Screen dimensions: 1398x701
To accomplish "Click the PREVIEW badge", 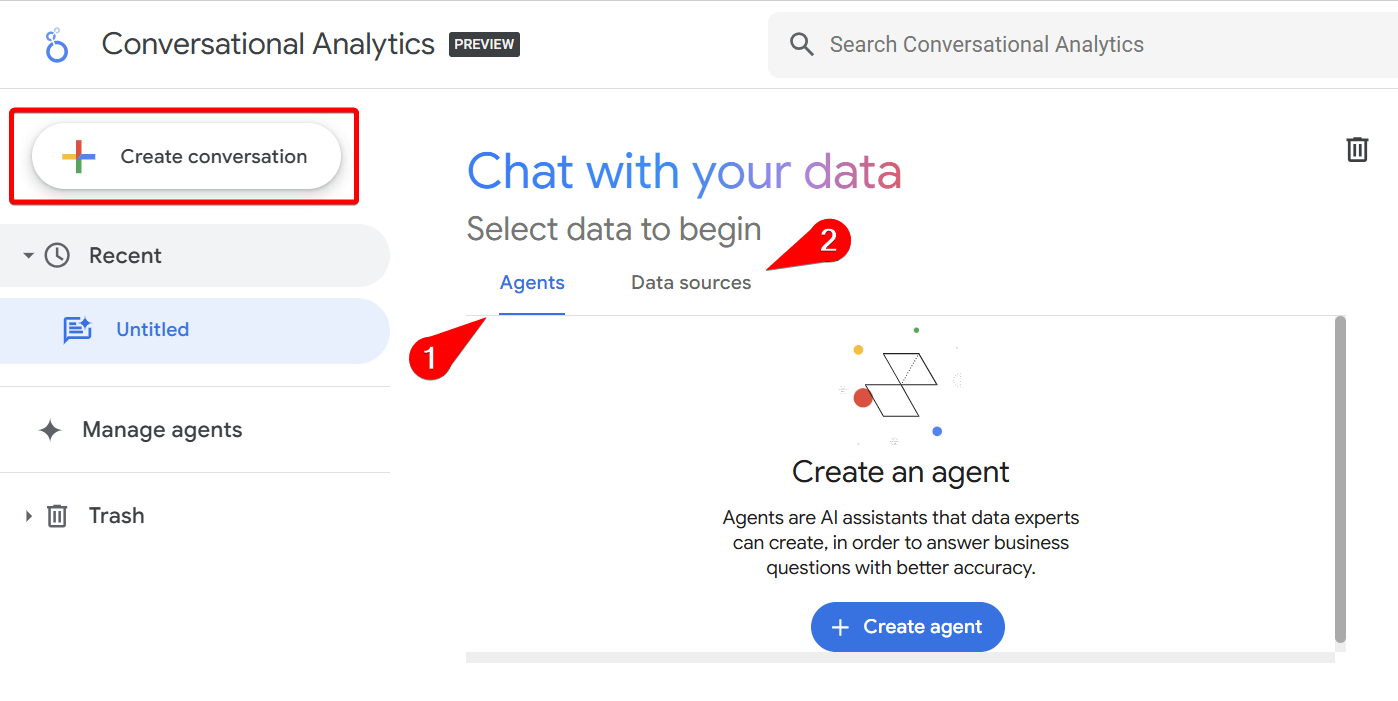I will (484, 44).
